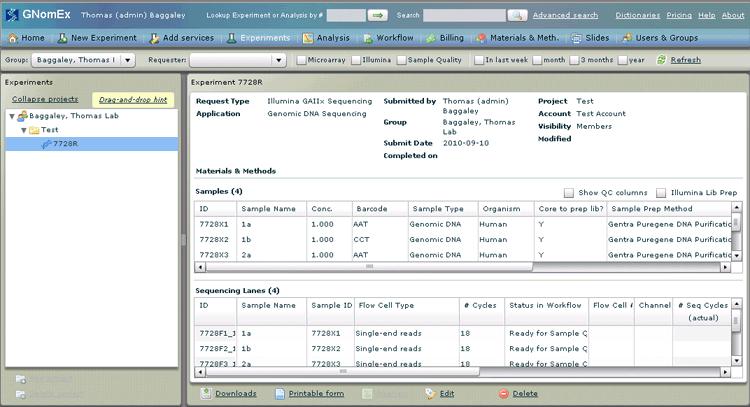Open the Help link

click(706, 15)
